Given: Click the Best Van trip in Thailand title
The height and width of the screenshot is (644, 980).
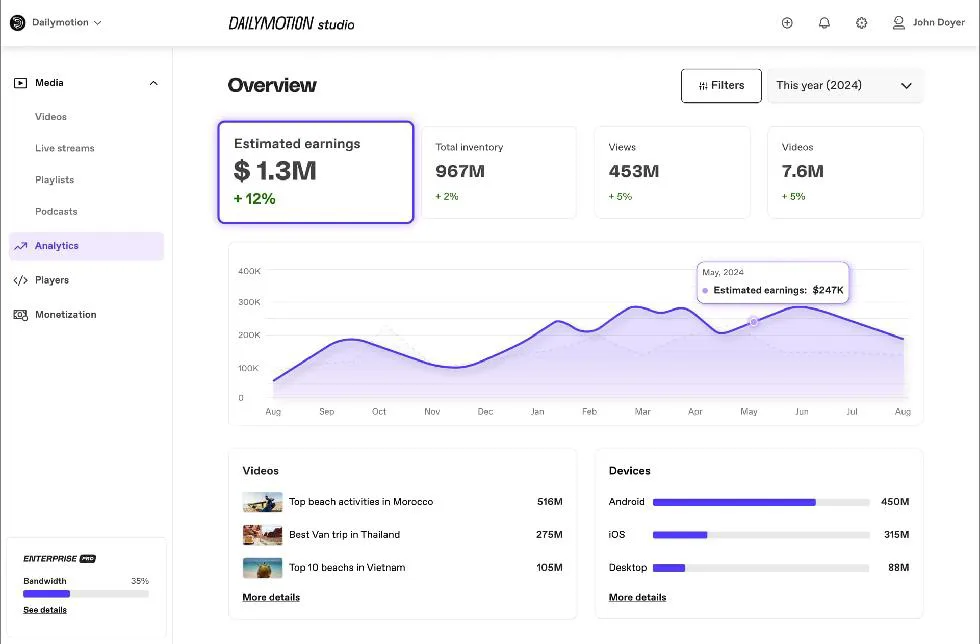Looking at the screenshot, I should pyautogui.click(x=344, y=535).
